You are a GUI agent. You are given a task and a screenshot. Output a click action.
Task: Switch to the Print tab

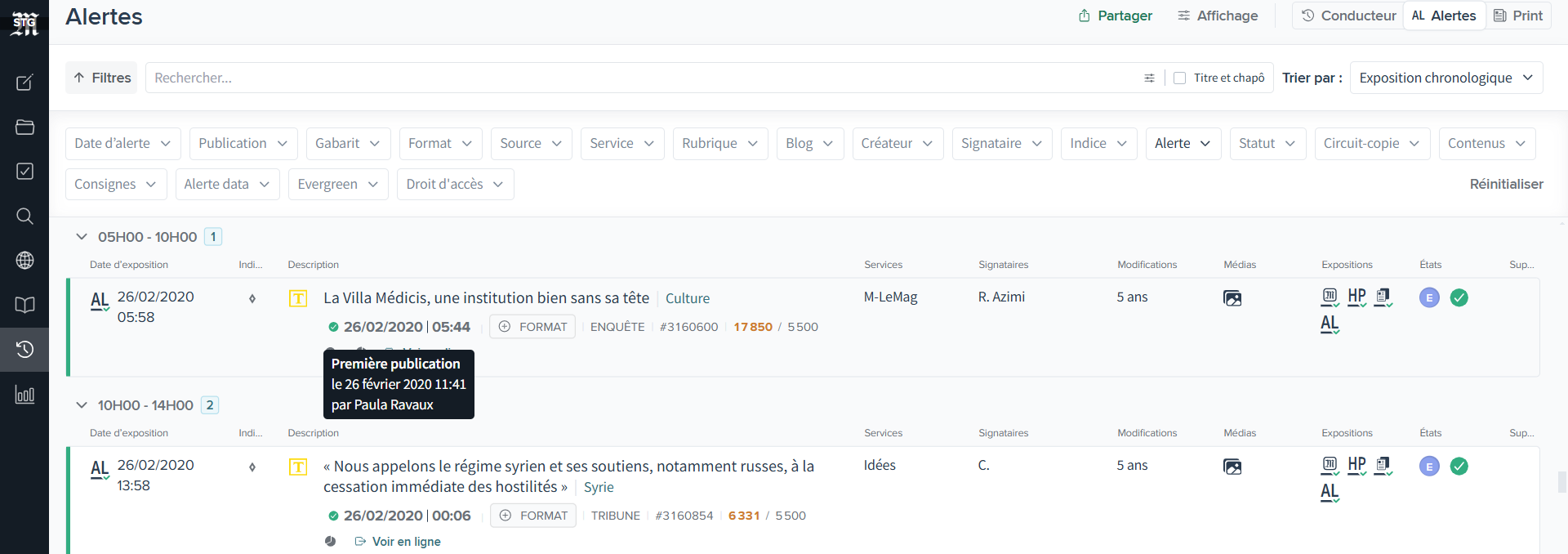pyautogui.click(x=1518, y=16)
